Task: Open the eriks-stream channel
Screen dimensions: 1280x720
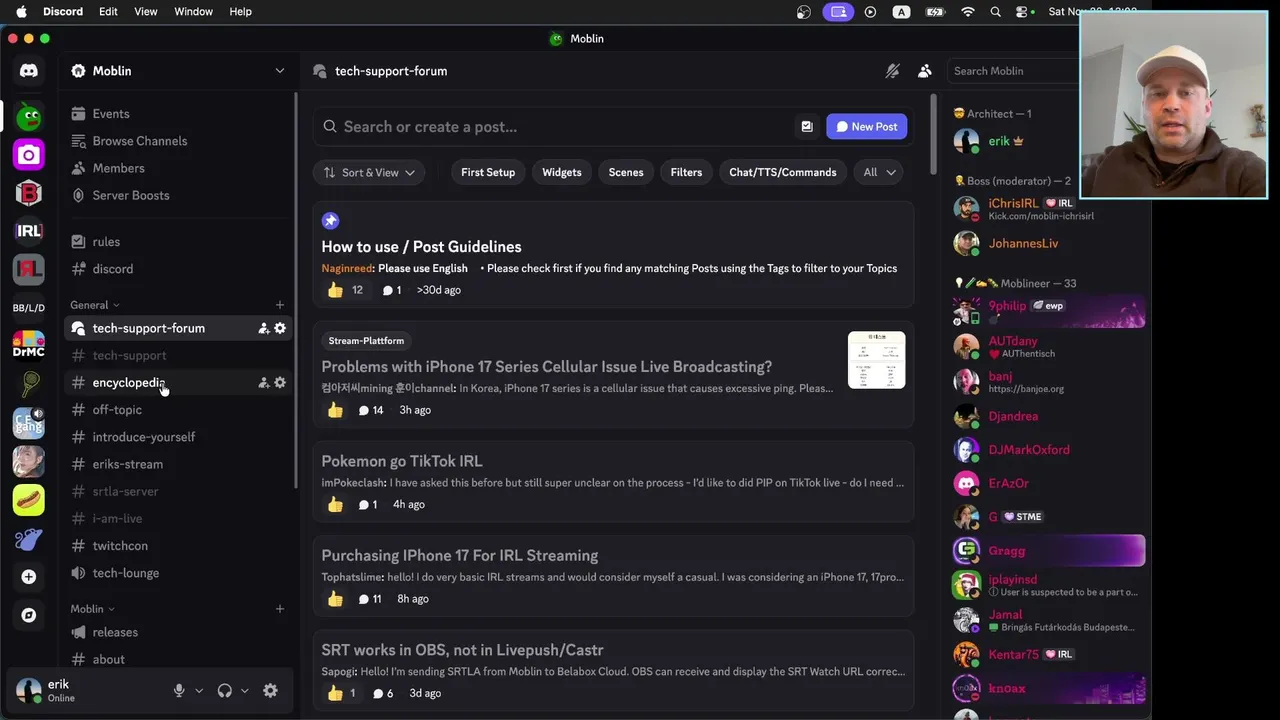Action: (x=177, y=464)
